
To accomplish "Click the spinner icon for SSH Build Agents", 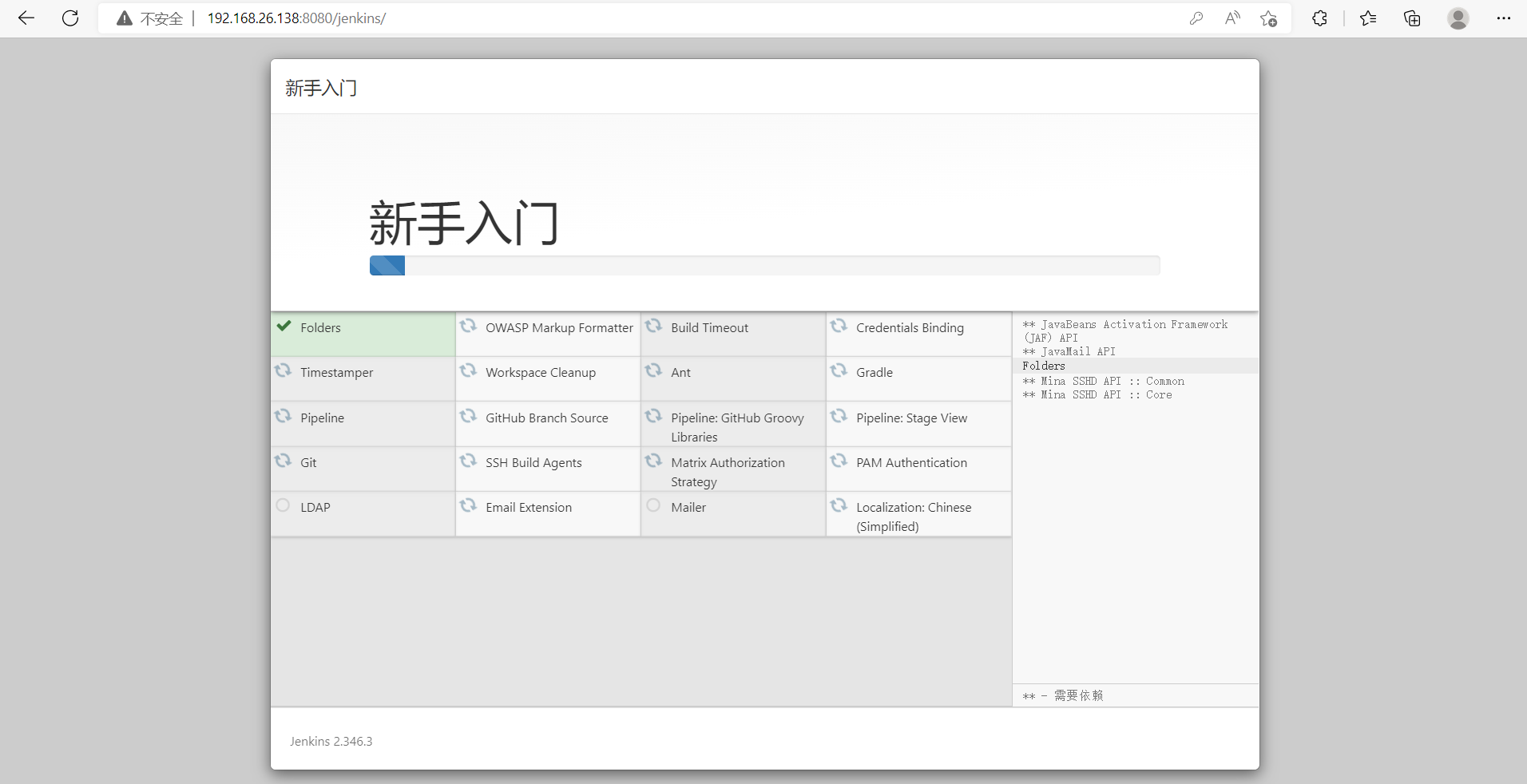I will [468, 461].
